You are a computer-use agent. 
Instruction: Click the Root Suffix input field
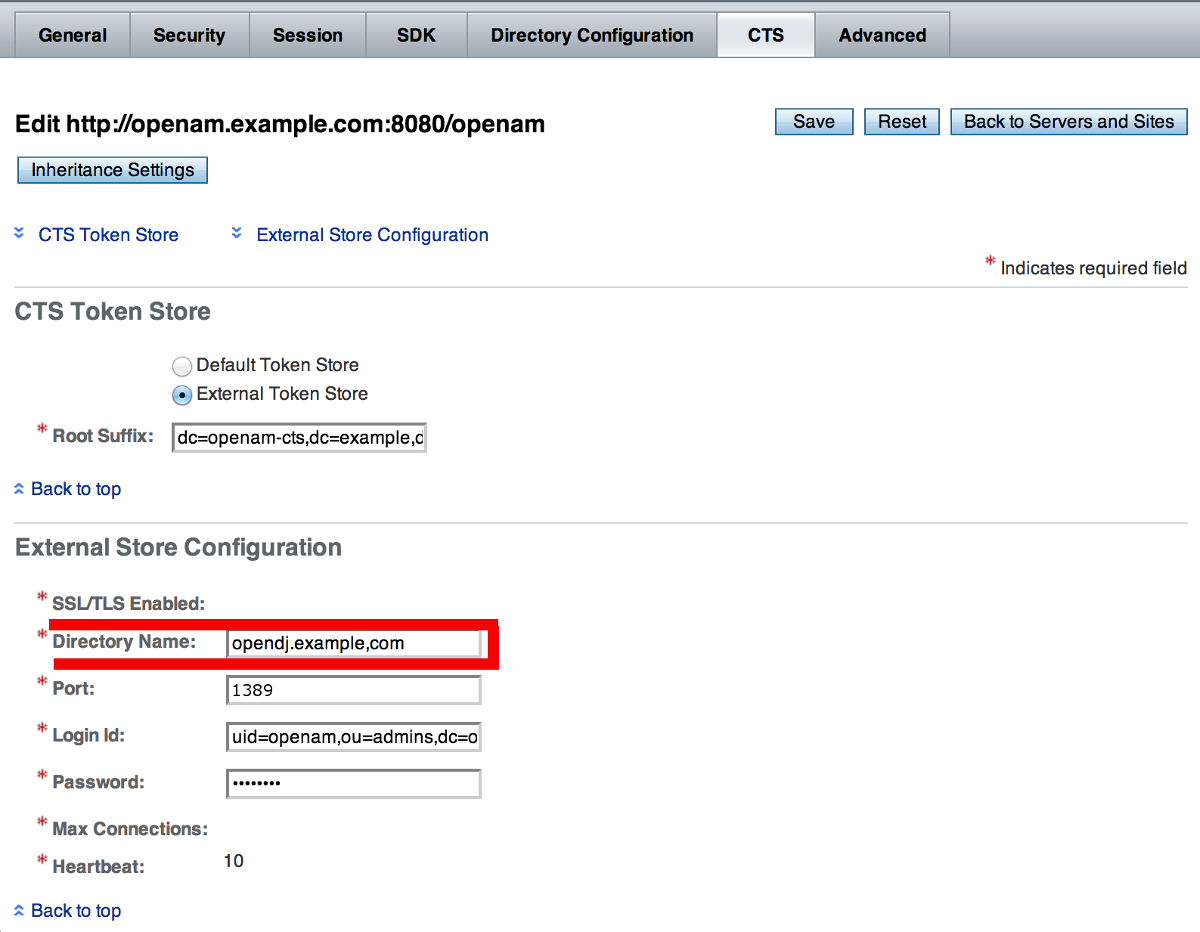(x=300, y=438)
